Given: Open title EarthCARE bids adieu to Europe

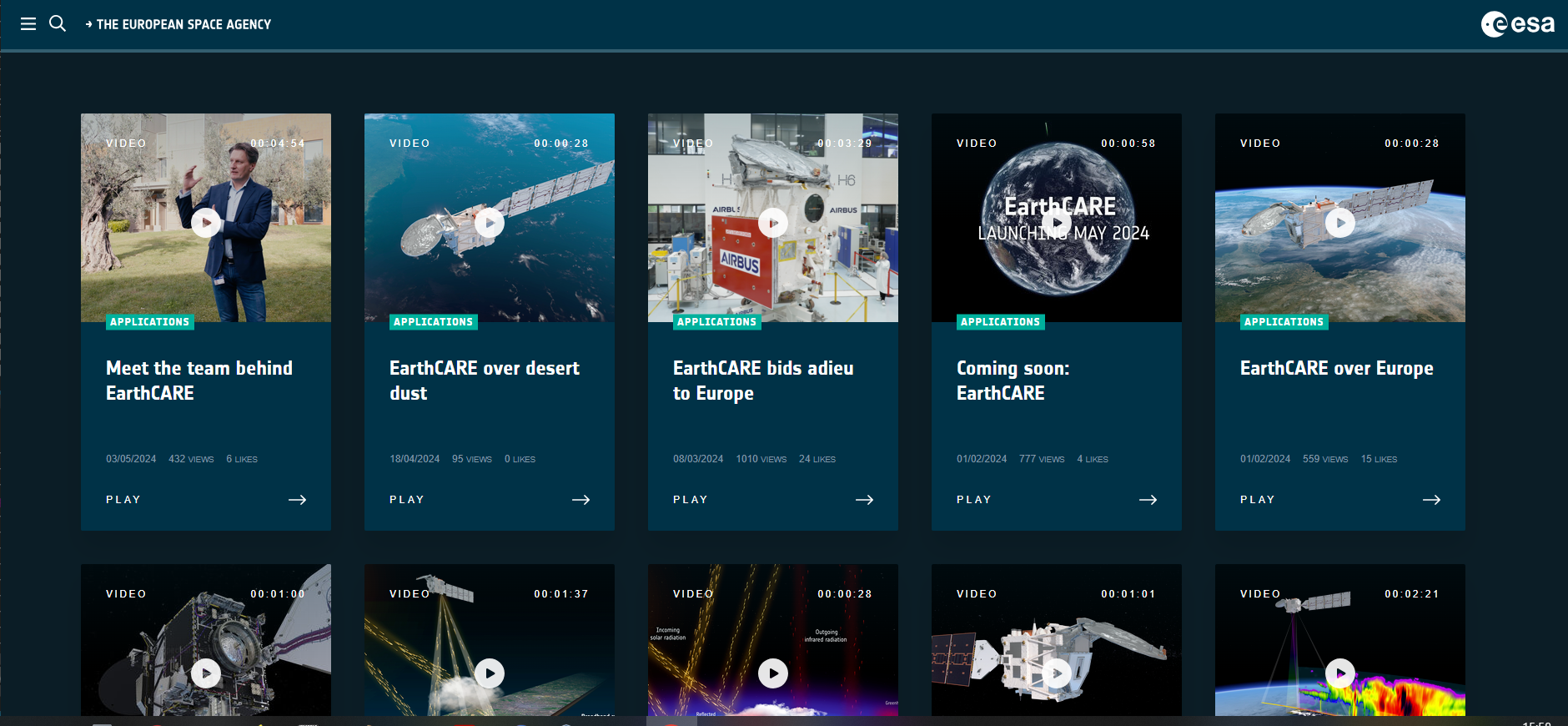Looking at the screenshot, I should (763, 381).
